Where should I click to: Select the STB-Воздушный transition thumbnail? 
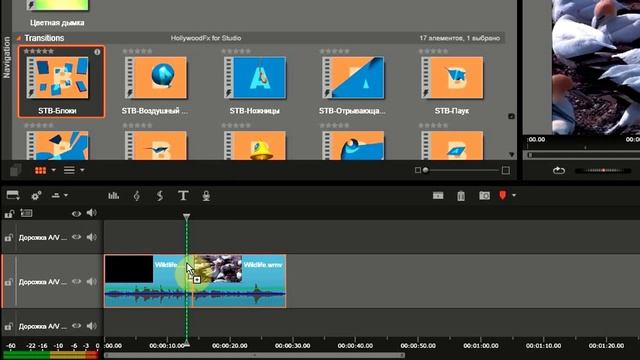click(x=156, y=78)
